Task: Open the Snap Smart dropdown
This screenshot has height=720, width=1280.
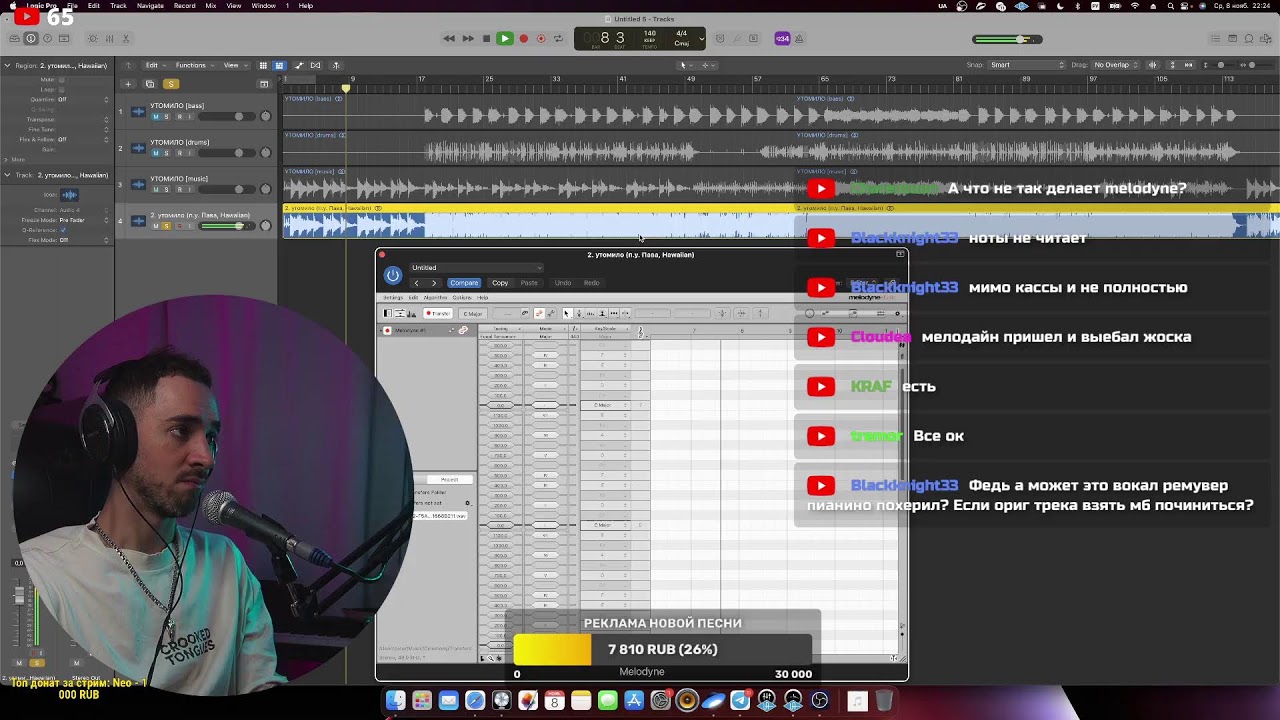Action: pos(1026,65)
